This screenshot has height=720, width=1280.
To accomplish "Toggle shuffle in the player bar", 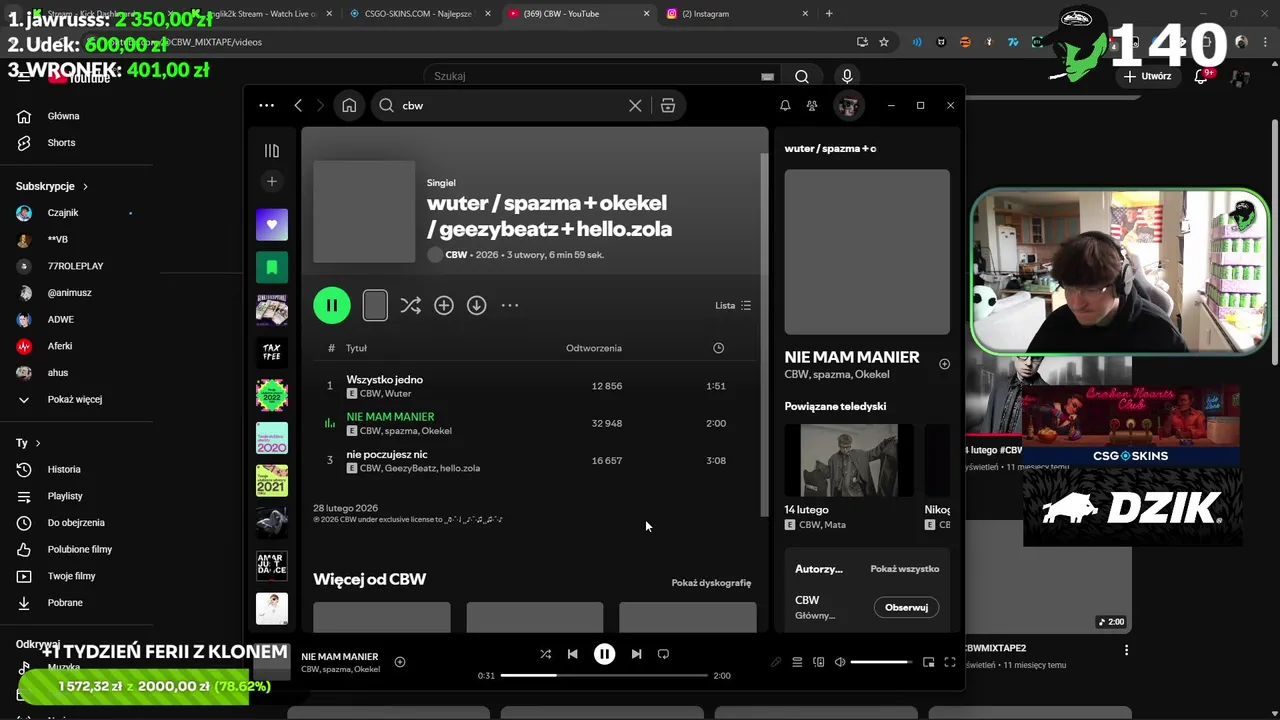I will tap(545, 654).
